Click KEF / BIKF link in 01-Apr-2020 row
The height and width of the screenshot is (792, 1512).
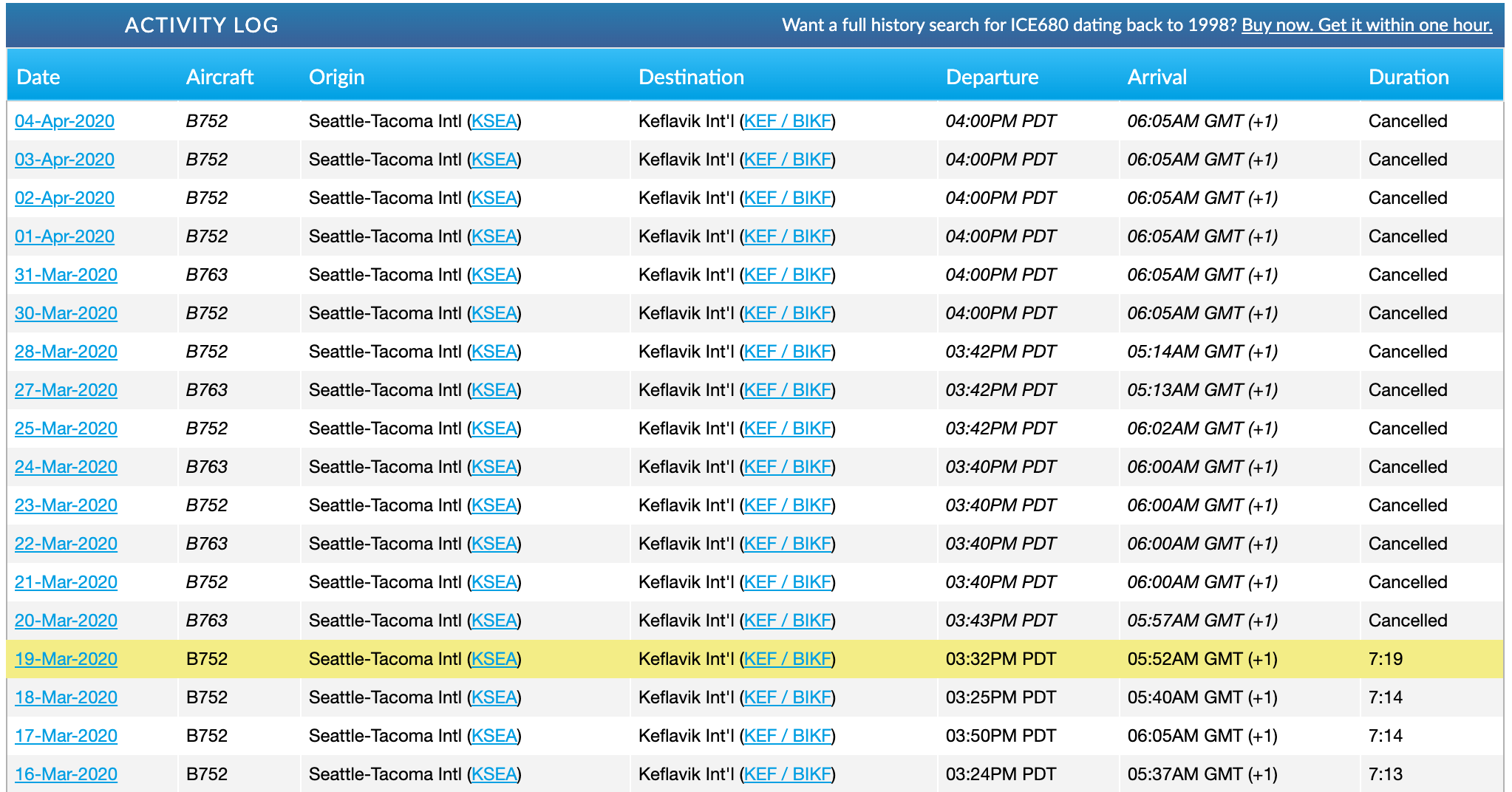[x=788, y=236]
